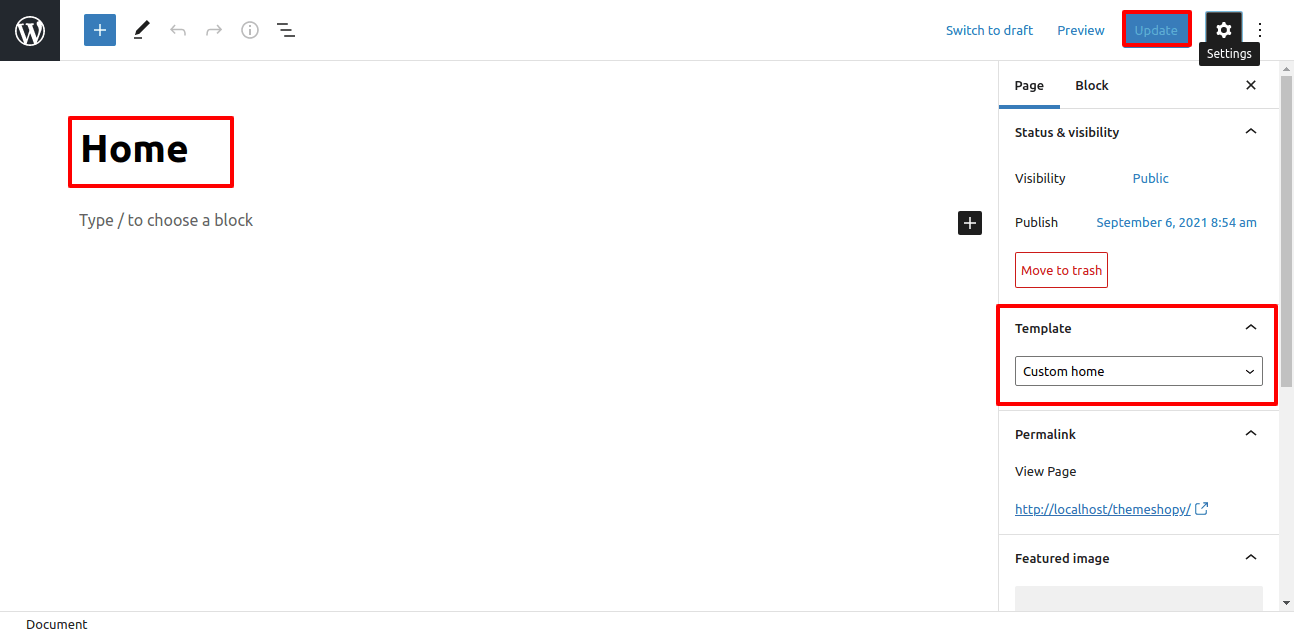Click the Move to trash button
Screen dimensions: 1294x636
coord(1061,270)
